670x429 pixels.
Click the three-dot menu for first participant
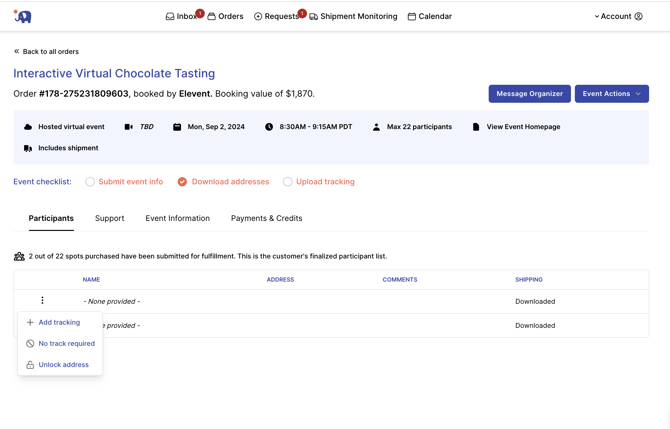click(42, 300)
